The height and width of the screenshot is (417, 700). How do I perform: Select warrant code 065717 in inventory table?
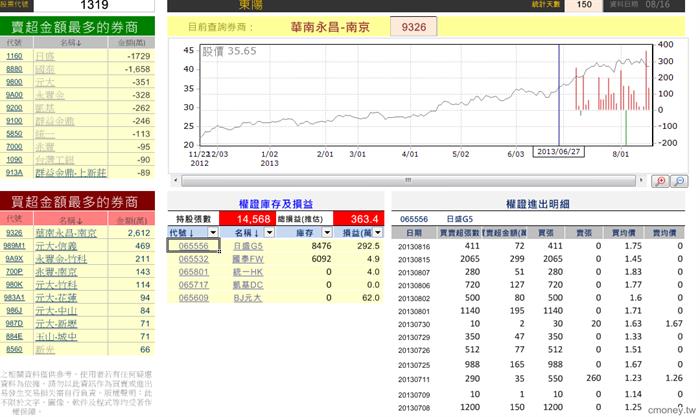(193, 285)
